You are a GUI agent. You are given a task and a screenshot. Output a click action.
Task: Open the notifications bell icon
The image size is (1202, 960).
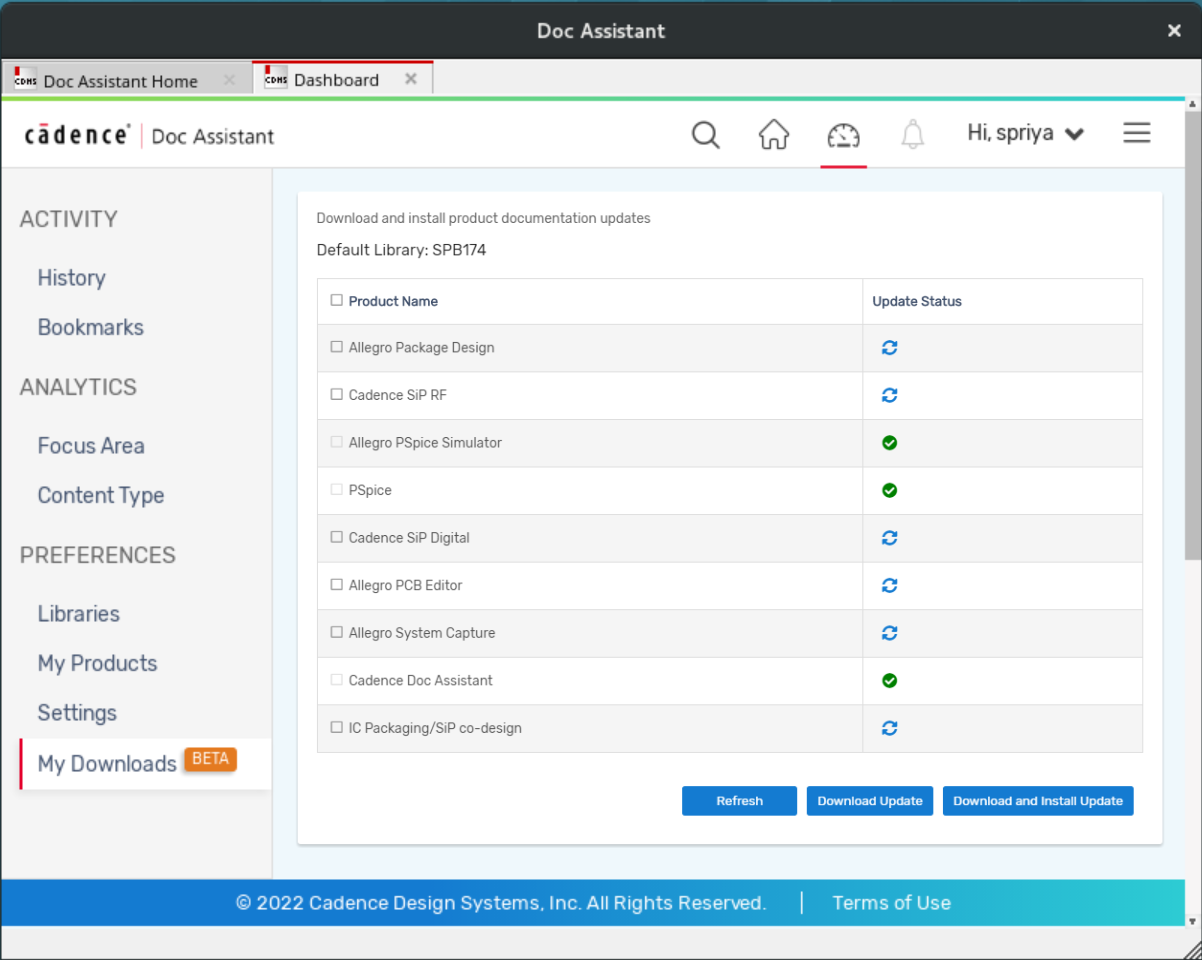912,134
